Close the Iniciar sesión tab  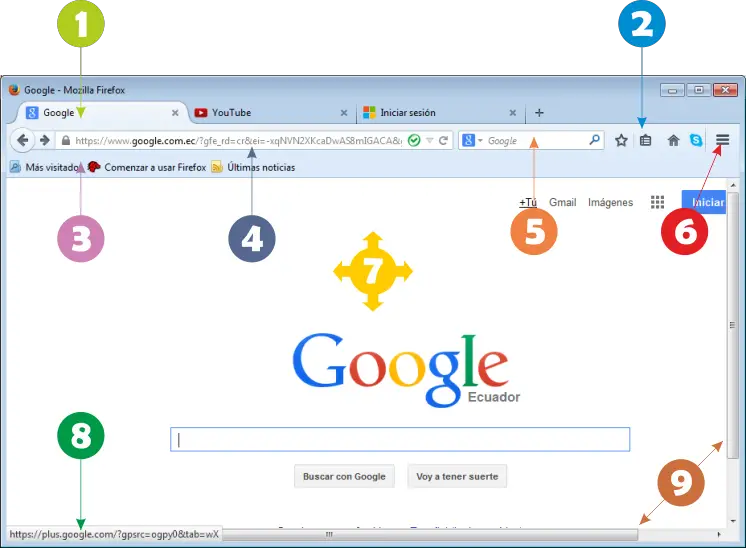(512, 113)
